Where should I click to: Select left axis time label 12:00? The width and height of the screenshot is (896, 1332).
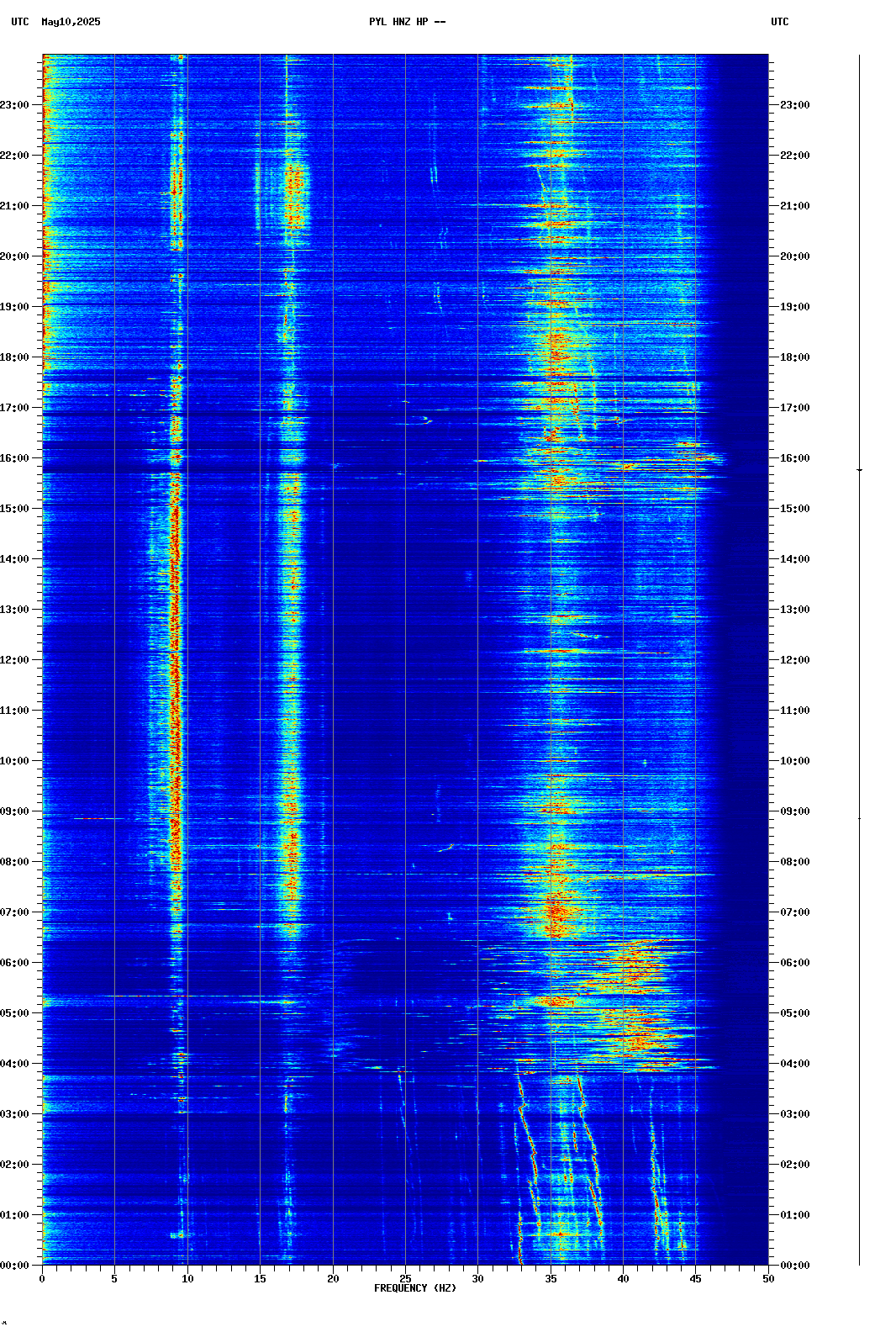(x=14, y=660)
